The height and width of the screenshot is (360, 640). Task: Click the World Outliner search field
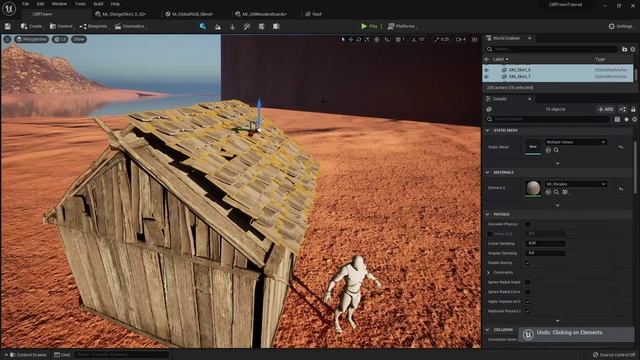coord(552,49)
